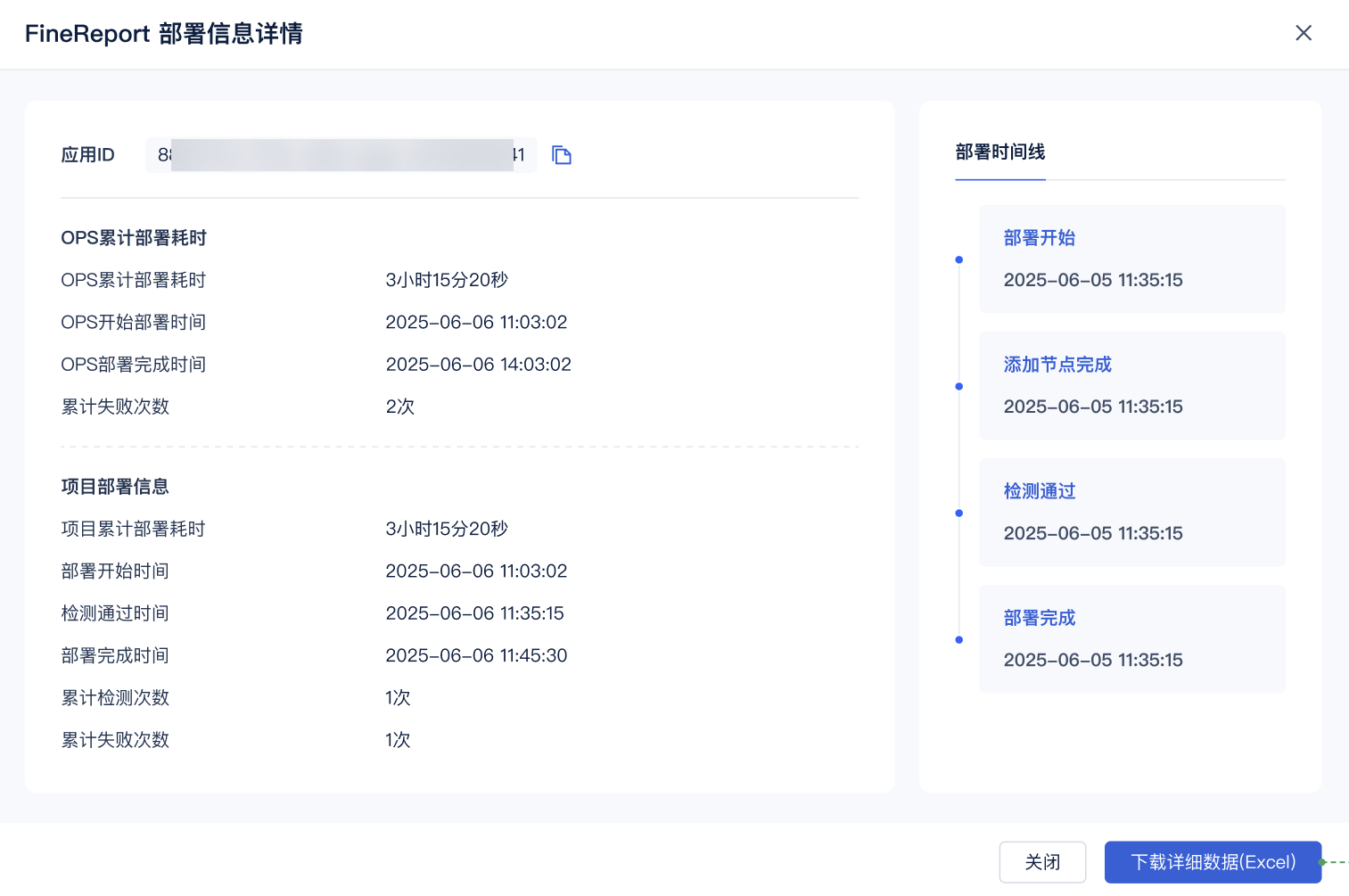This screenshot has width=1349, height=896.
Task: Download detailed data as Excel
Action: pos(1213,862)
